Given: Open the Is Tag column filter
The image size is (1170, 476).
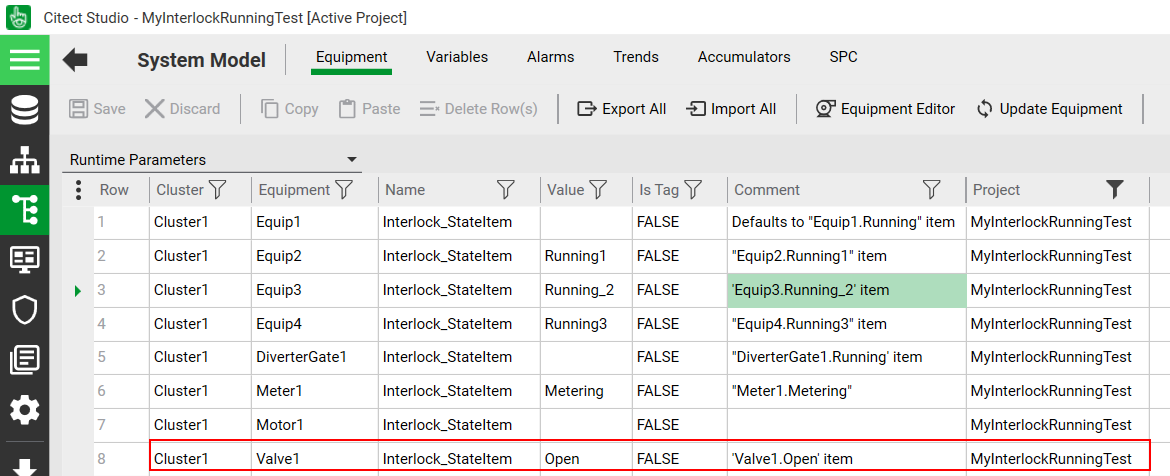Looking at the screenshot, I should coord(692,190).
